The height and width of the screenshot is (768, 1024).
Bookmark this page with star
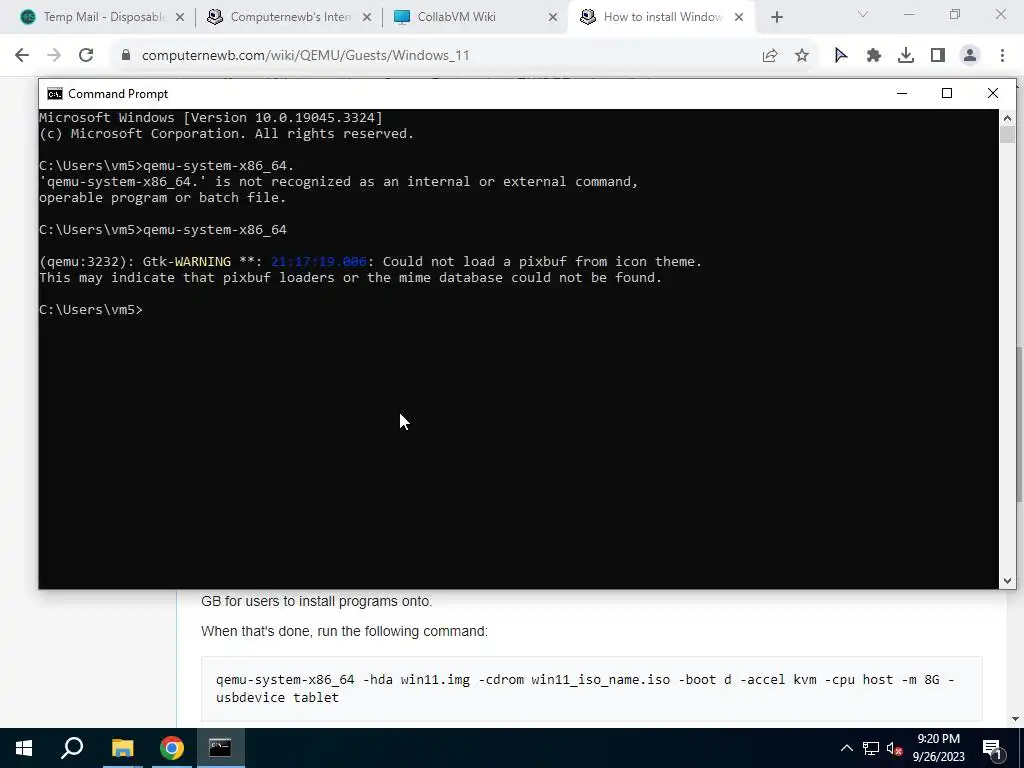pyautogui.click(x=802, y=56)
